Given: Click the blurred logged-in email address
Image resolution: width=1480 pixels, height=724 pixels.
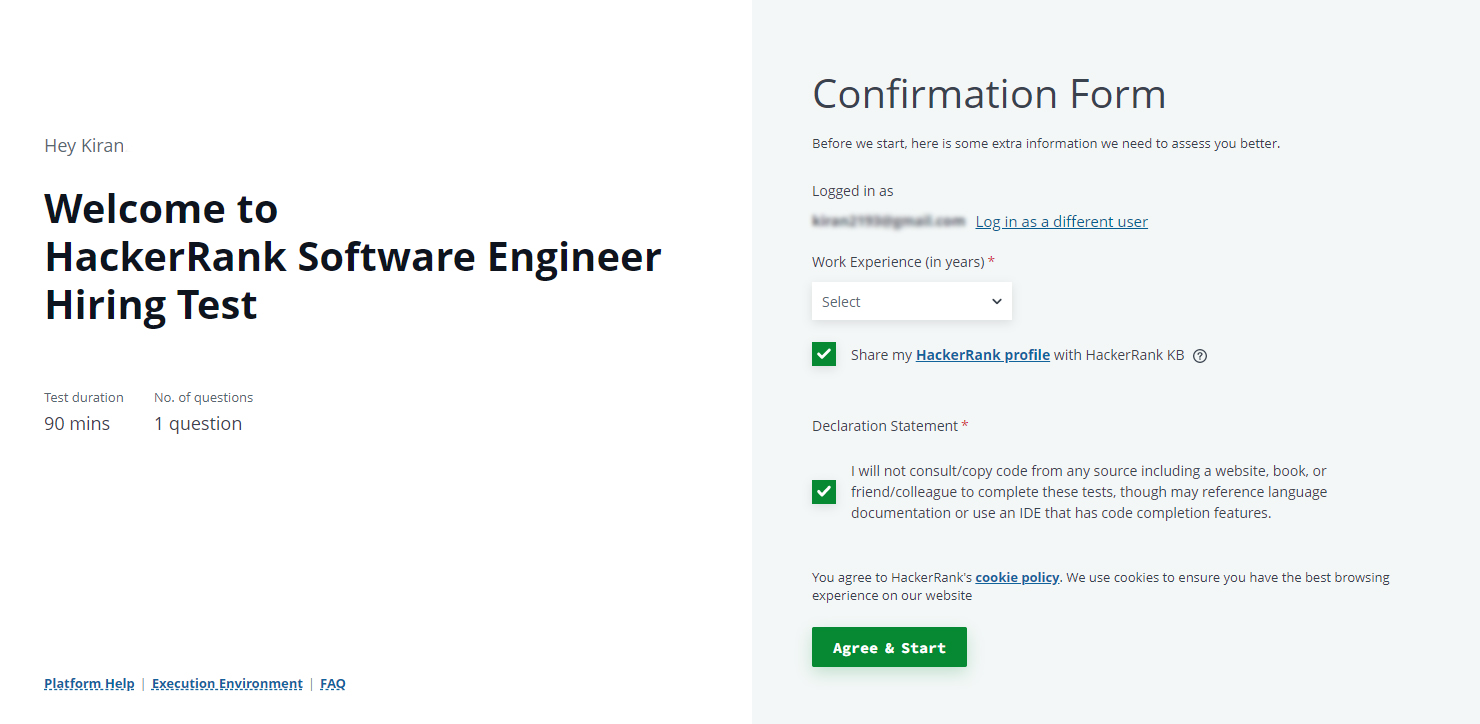Looking at the screenshot, I should (x=888, y=221).
